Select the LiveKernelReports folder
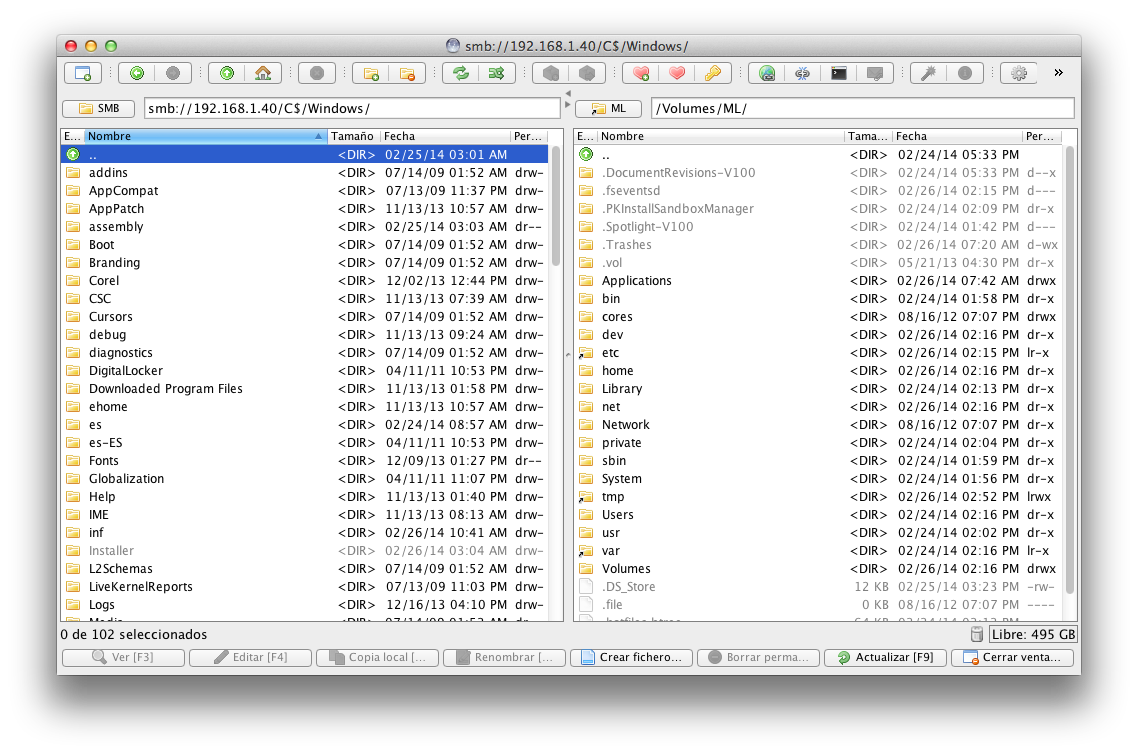 (305, 587)
